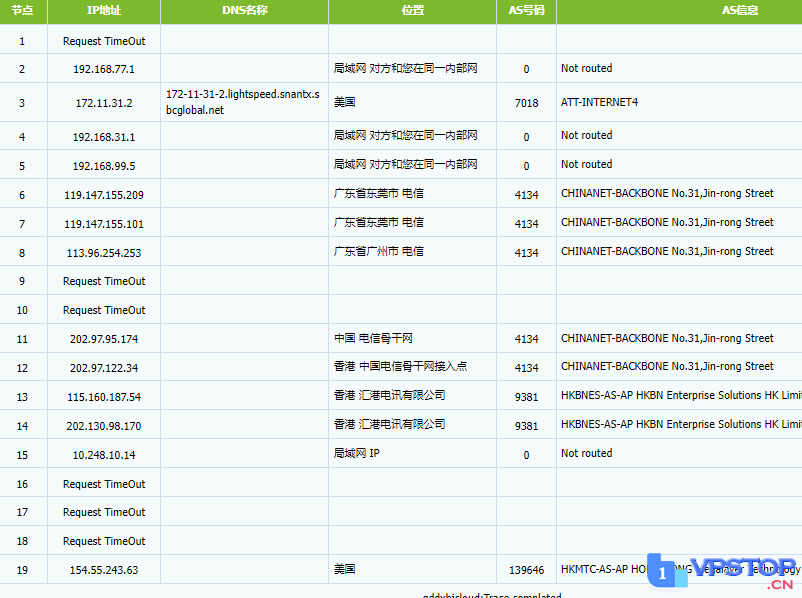Click Not routed for 10.248.10.14
The width and height of the screenshot is (802, 598).
(586, 453)
